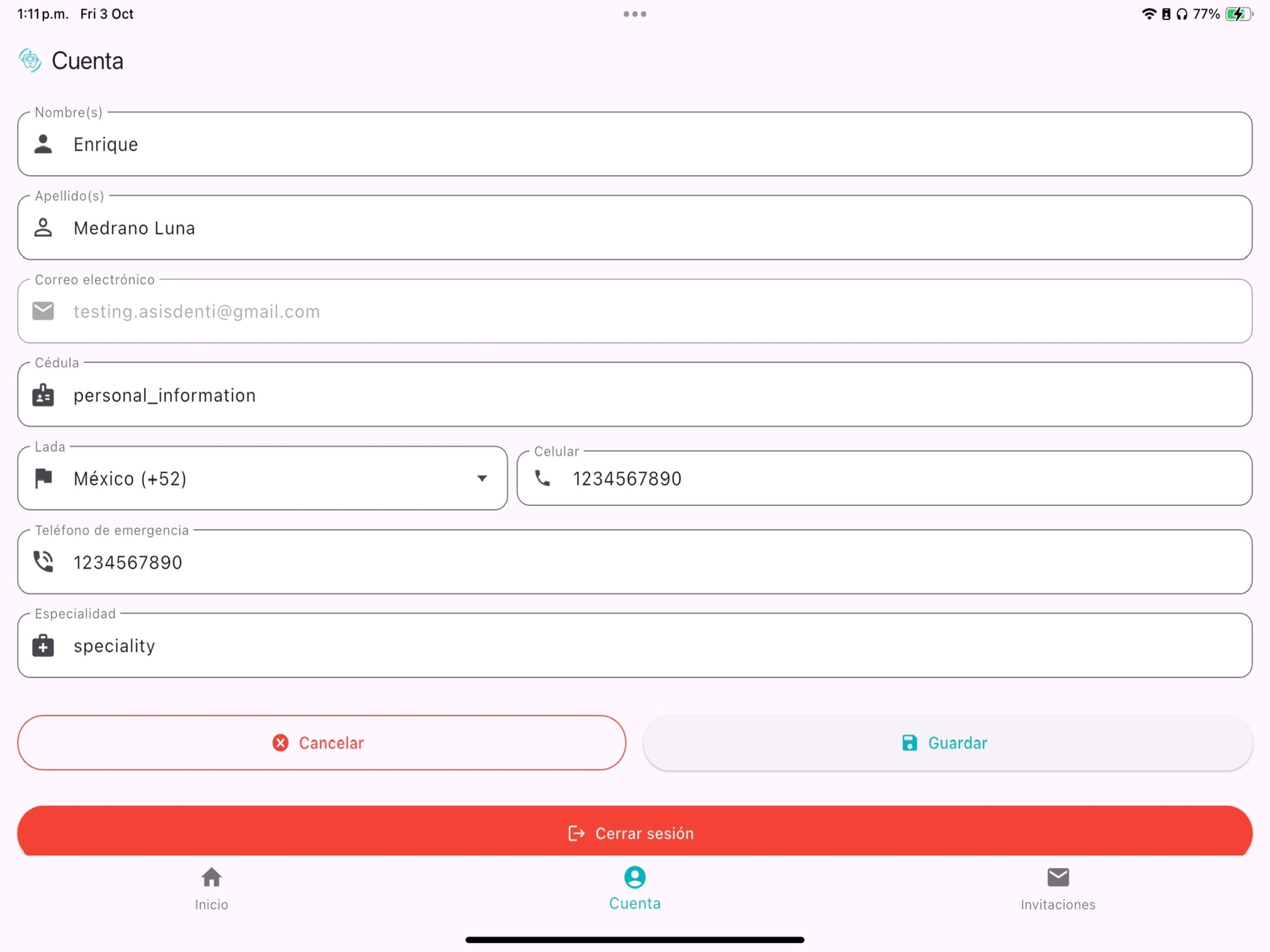Go to the Inicio tab
1270x952 pixels.
point(211,888)
